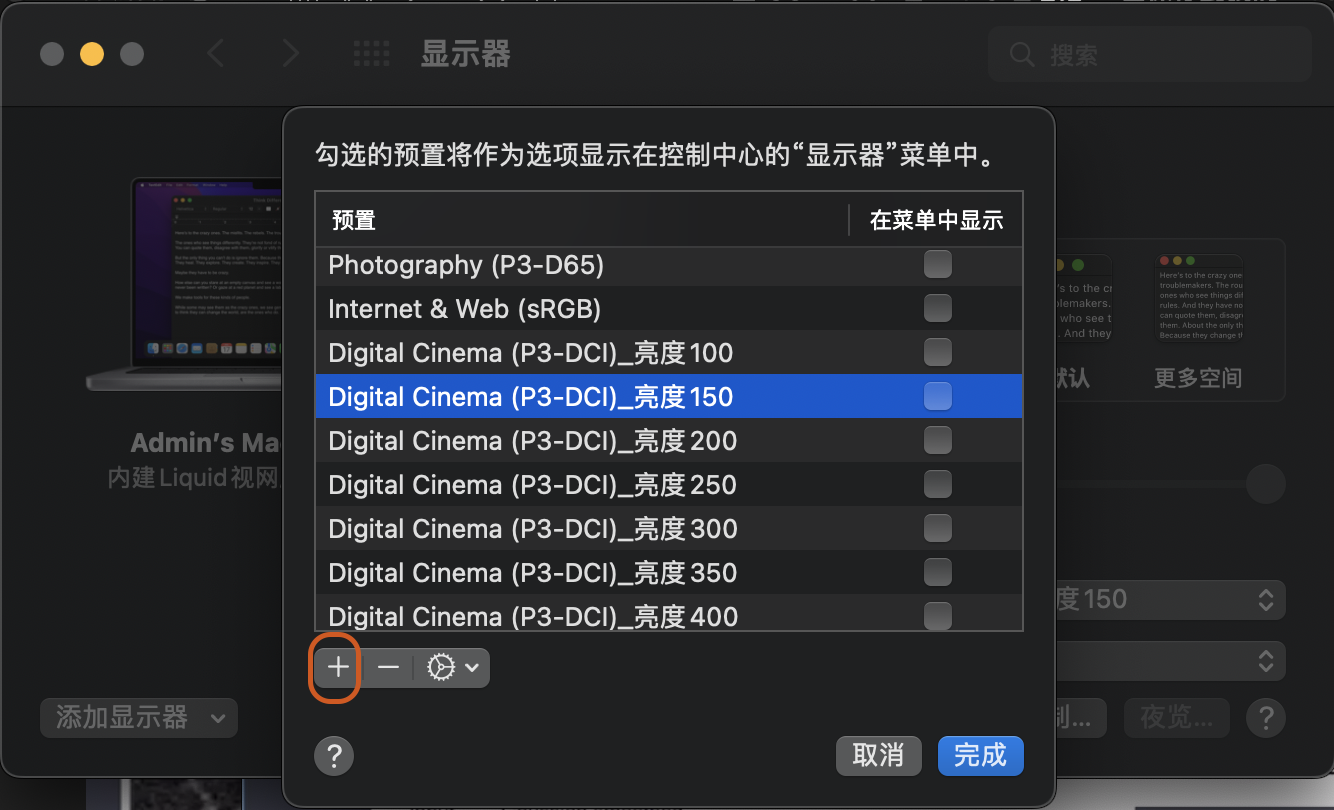Click the help question mark in the sheet
The height and width of the screenshot is (810, 1334).
pos(334,756)
